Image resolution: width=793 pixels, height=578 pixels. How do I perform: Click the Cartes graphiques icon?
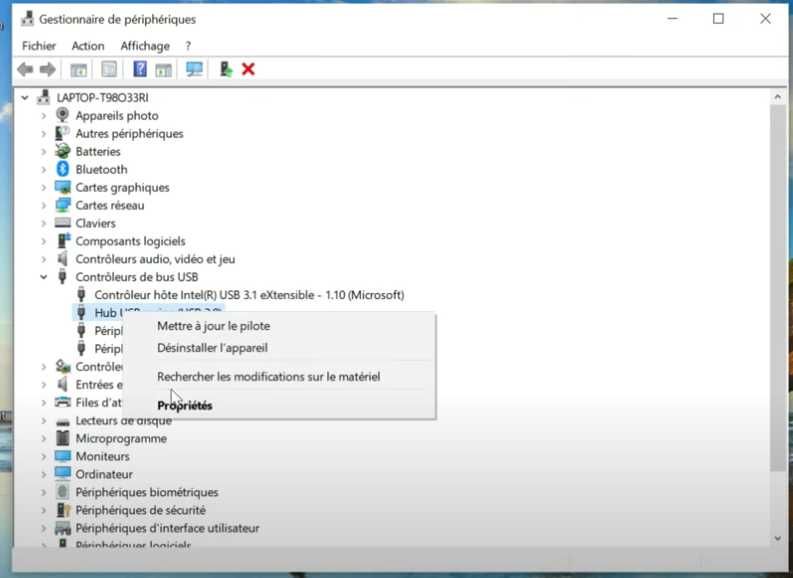pyautogui.click(x=63, y=187)
